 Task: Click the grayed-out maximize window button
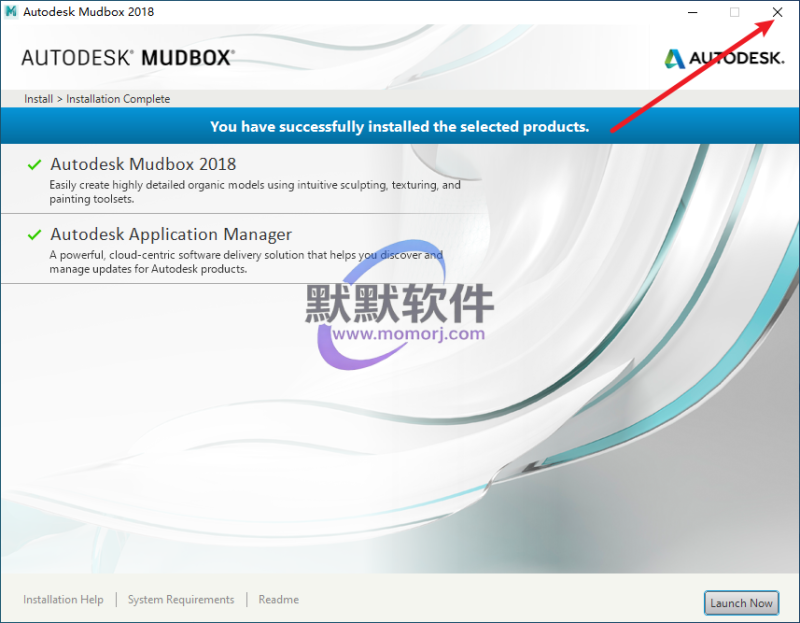pos(734,12)
